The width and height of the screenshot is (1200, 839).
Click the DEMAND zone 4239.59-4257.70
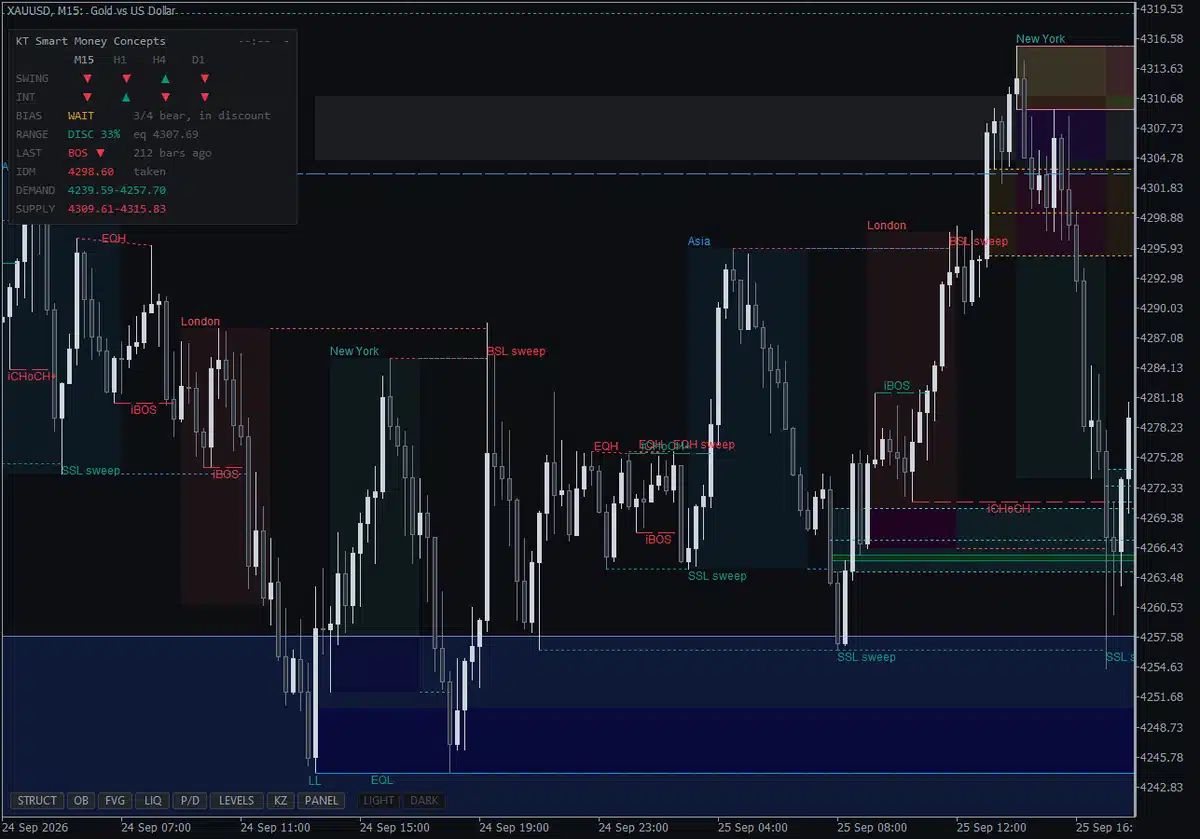(116, 190)
